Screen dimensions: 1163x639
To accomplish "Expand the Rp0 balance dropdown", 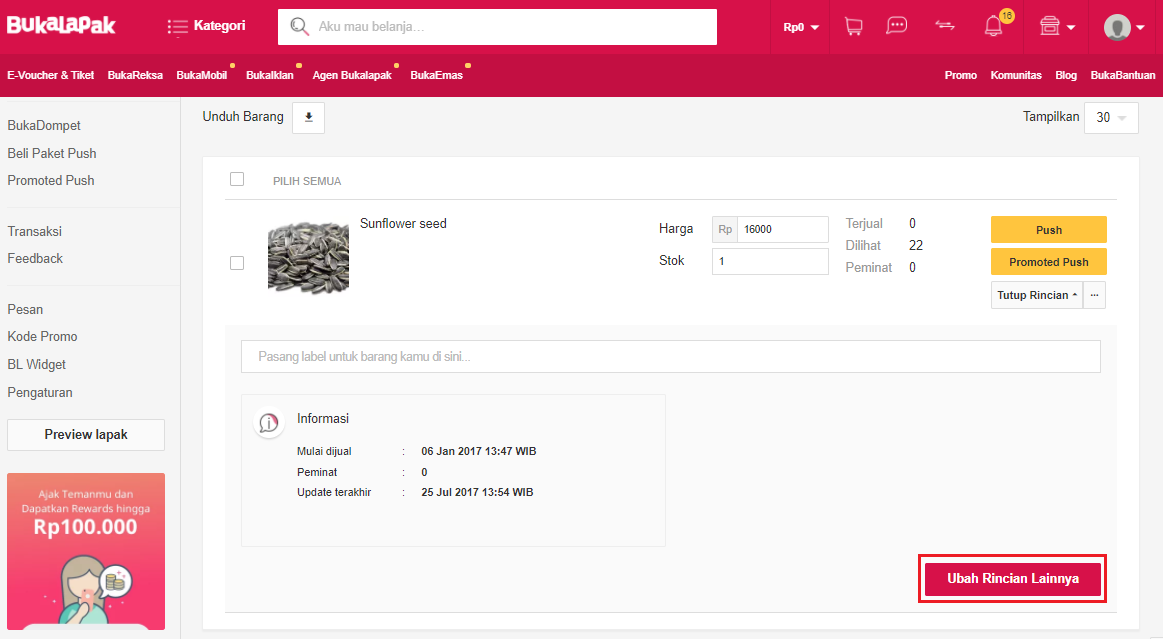I will tap(801, 27).
